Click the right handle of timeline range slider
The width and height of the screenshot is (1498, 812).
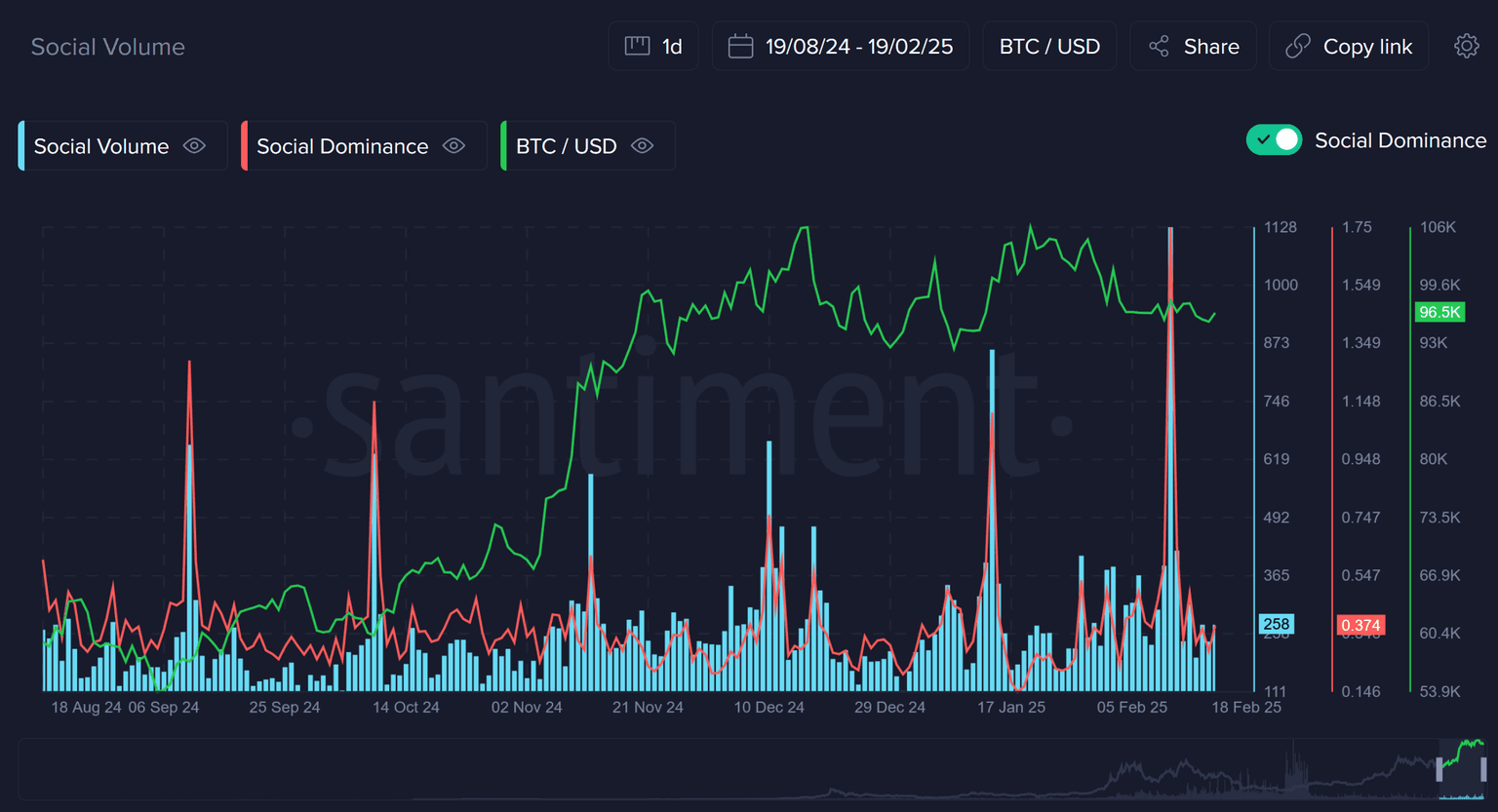(1483, 769)
